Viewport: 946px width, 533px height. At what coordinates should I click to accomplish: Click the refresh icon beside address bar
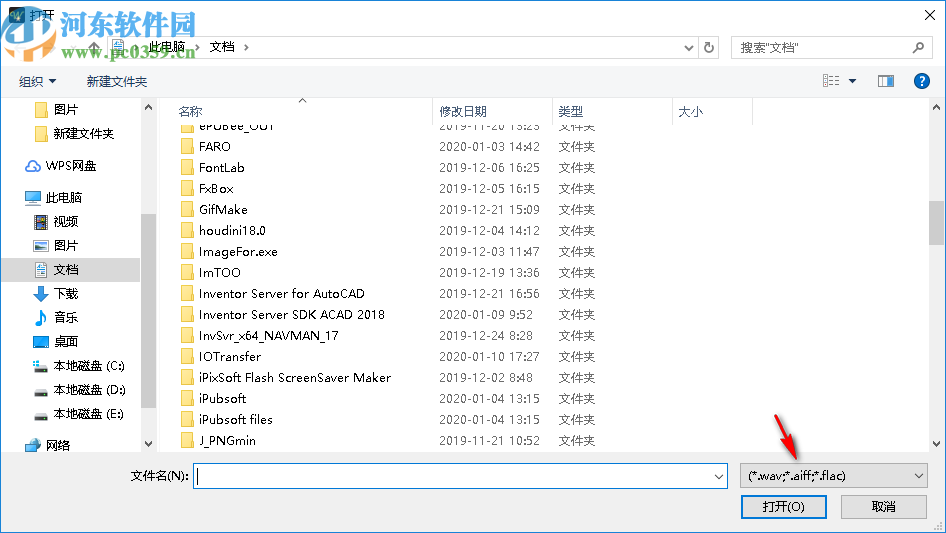click(709, 47)
